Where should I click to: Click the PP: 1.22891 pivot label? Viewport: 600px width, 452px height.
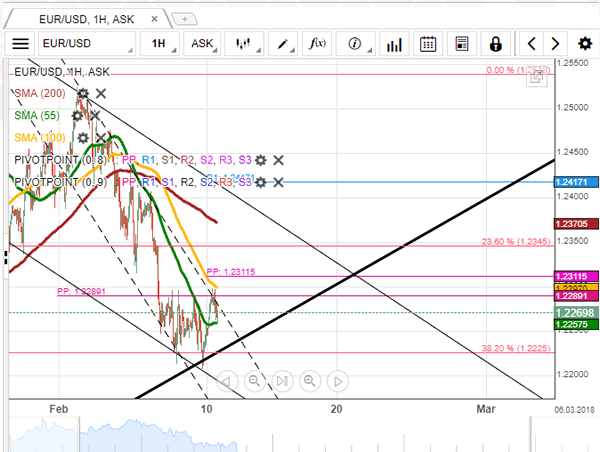pyautogui.click(x=82, y=291)
